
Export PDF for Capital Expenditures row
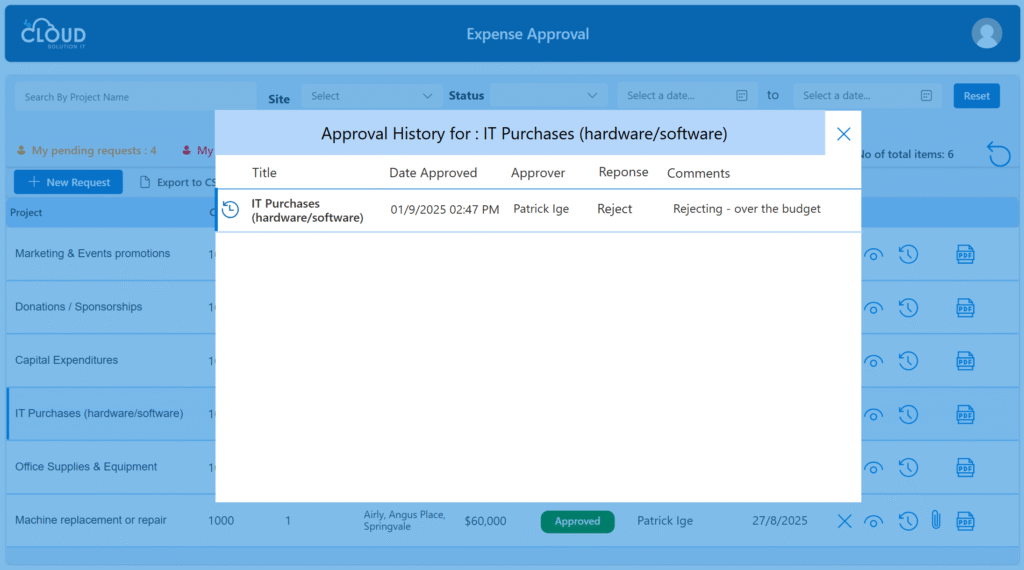tap(965, 361)
